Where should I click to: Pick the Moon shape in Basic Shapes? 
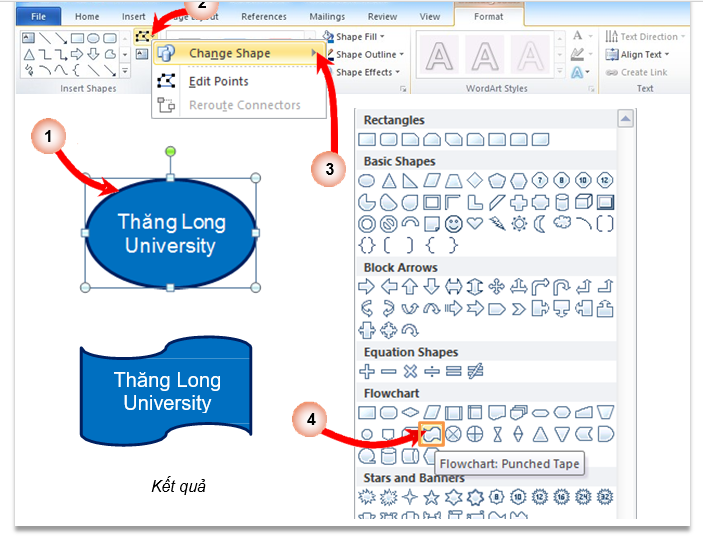coord(540,223)
